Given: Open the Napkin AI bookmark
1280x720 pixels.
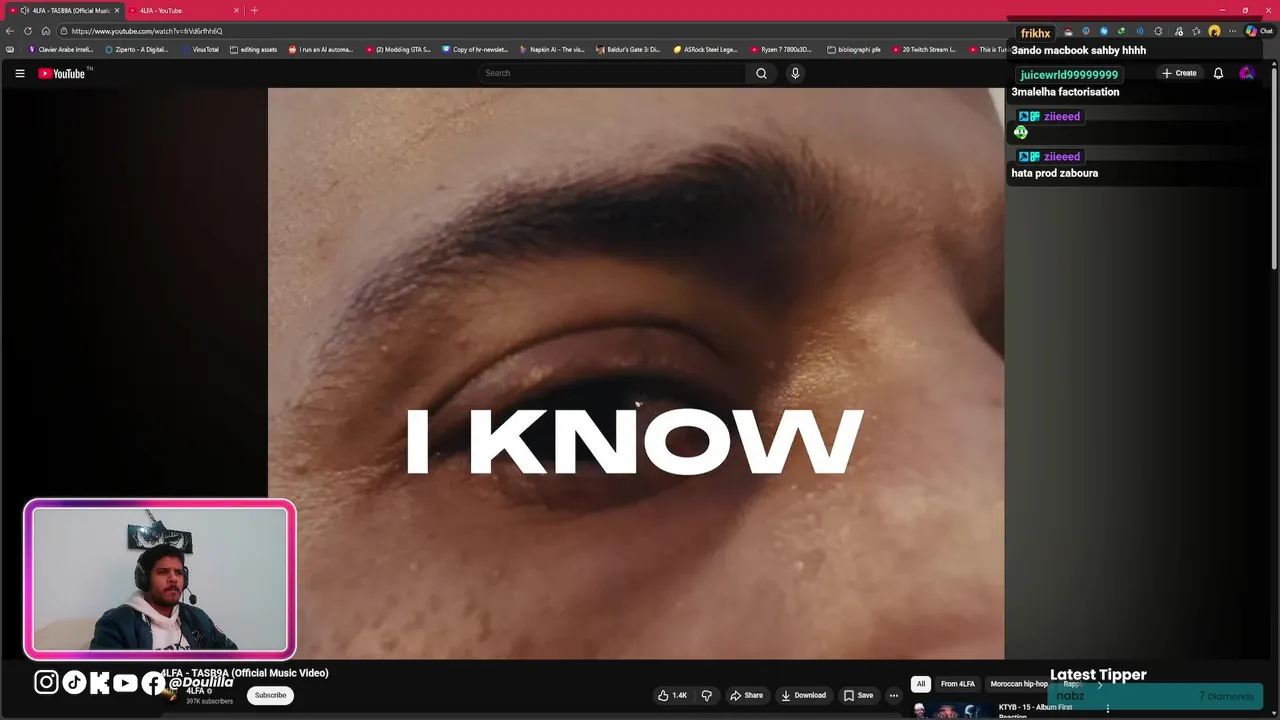Looking at the screenshot, I should click(552, 49).
